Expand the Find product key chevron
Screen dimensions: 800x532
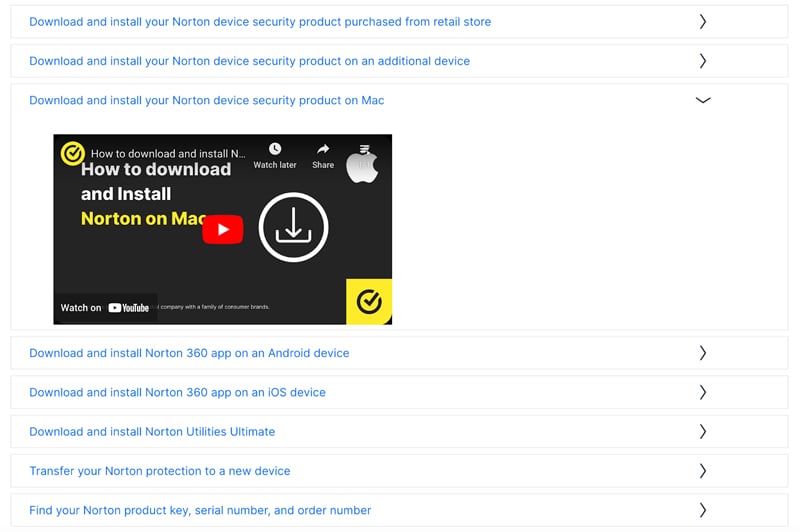tap(703, 510)
